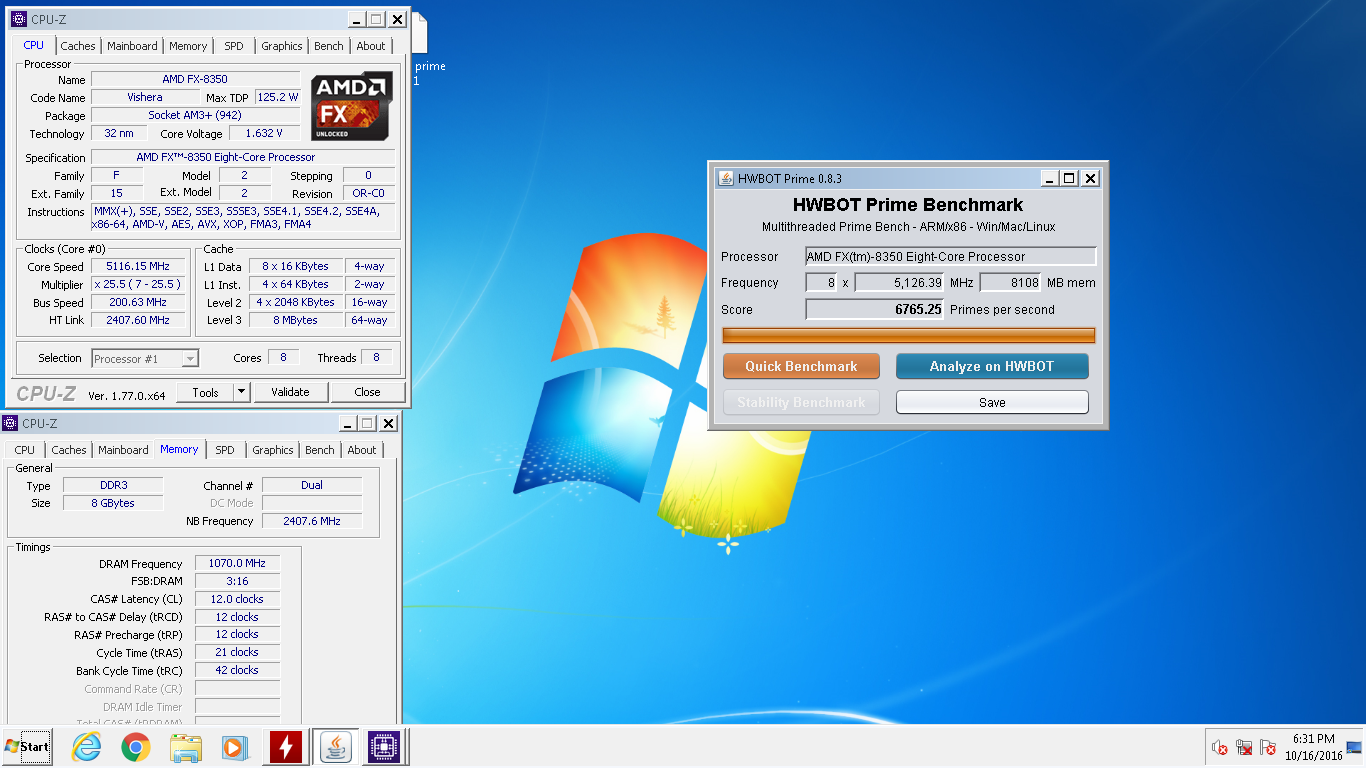This screenshot has width=1366, height=768.
Task: Click the Show desktop monitor icon by the clock
Action: pos(1354,747)
